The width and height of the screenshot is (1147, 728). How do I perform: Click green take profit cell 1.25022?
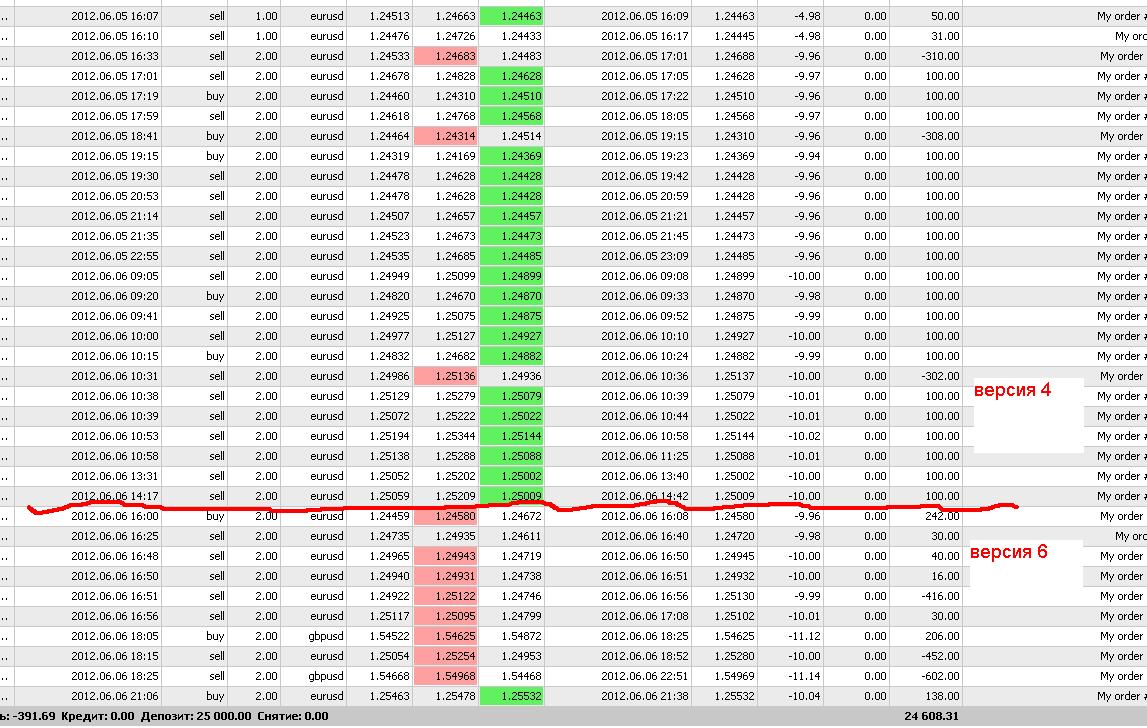(511, 416)
